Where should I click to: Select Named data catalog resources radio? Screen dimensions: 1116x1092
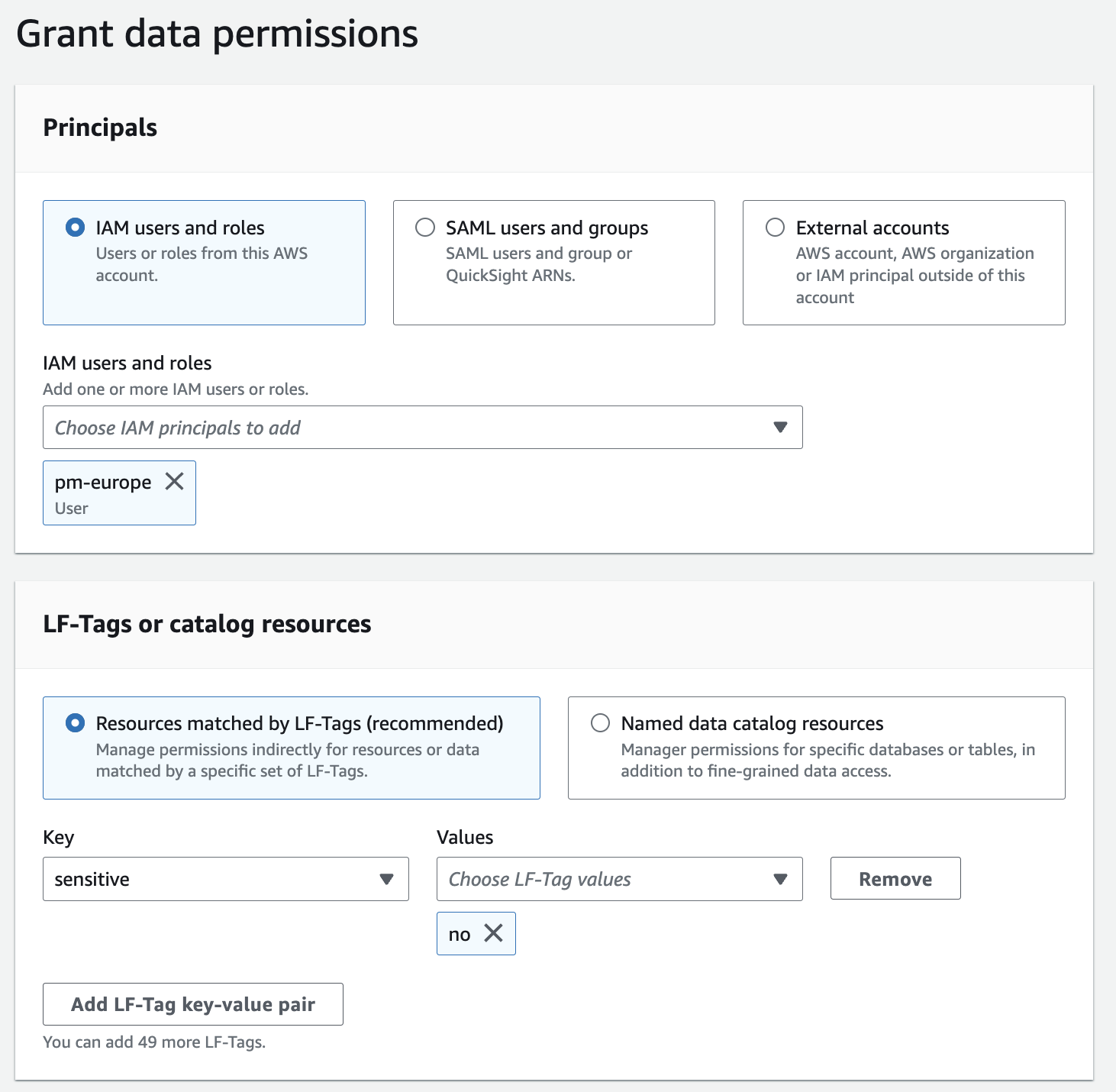(x=601, y=723)
